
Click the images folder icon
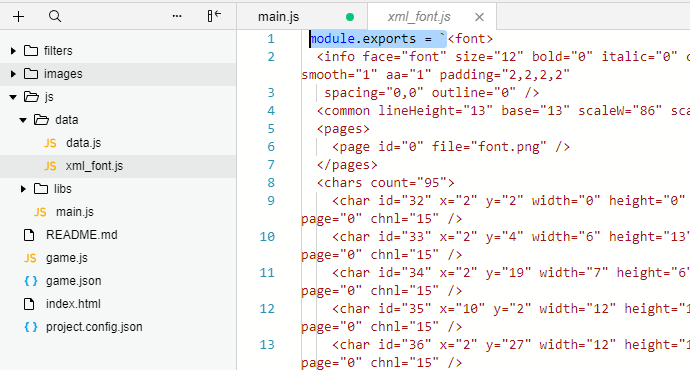point(31,73)
